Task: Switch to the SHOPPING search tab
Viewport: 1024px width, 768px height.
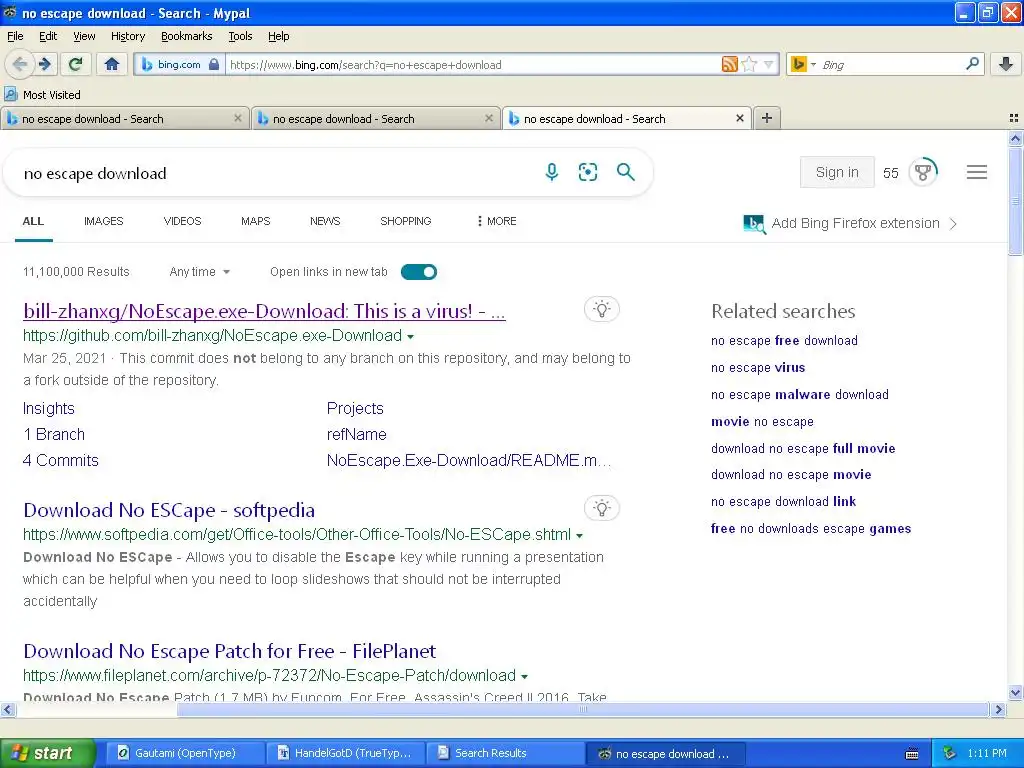Action: (x=406, y=221)
